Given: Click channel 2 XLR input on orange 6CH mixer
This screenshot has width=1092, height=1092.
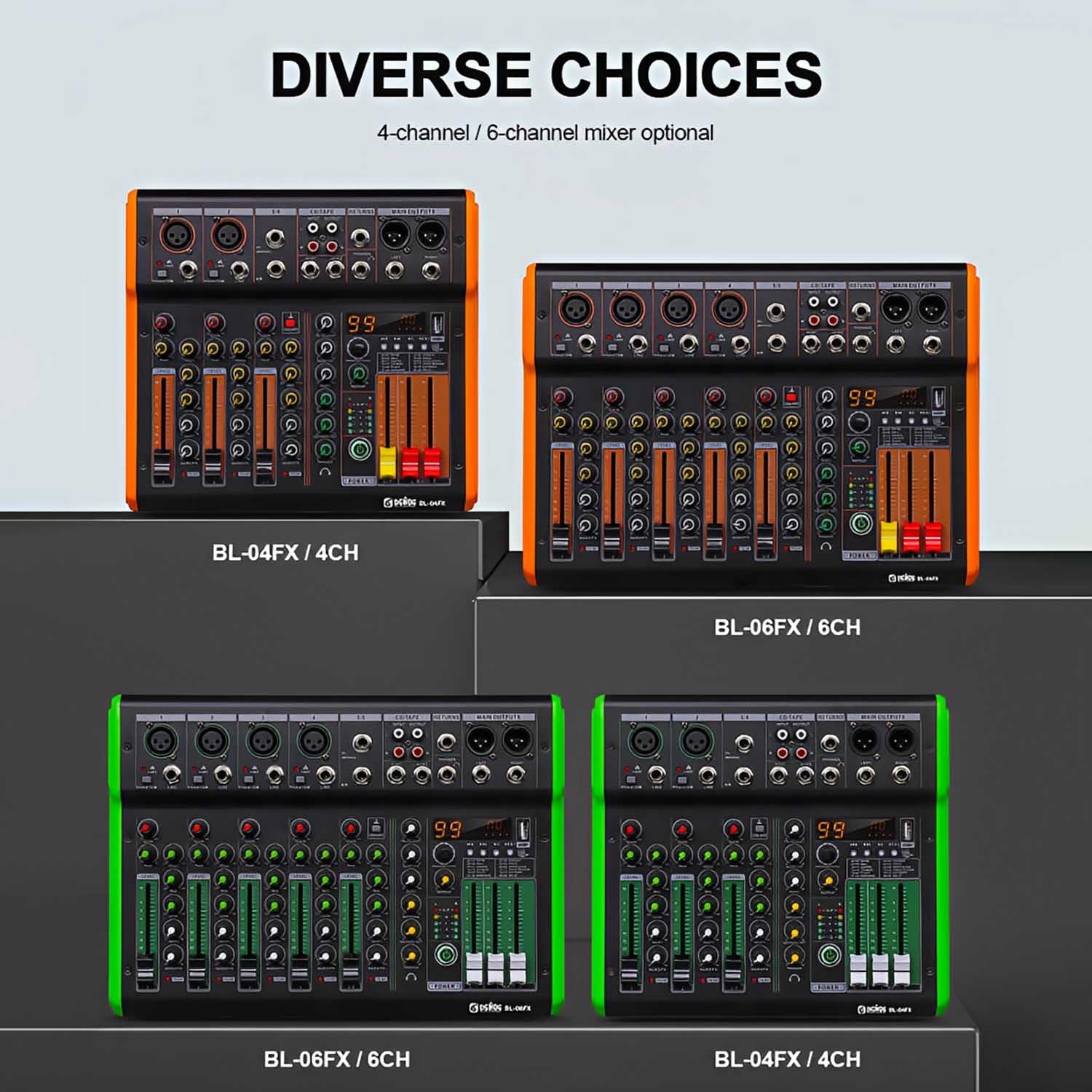Looking at the screenshot, I should pos(627,309).
